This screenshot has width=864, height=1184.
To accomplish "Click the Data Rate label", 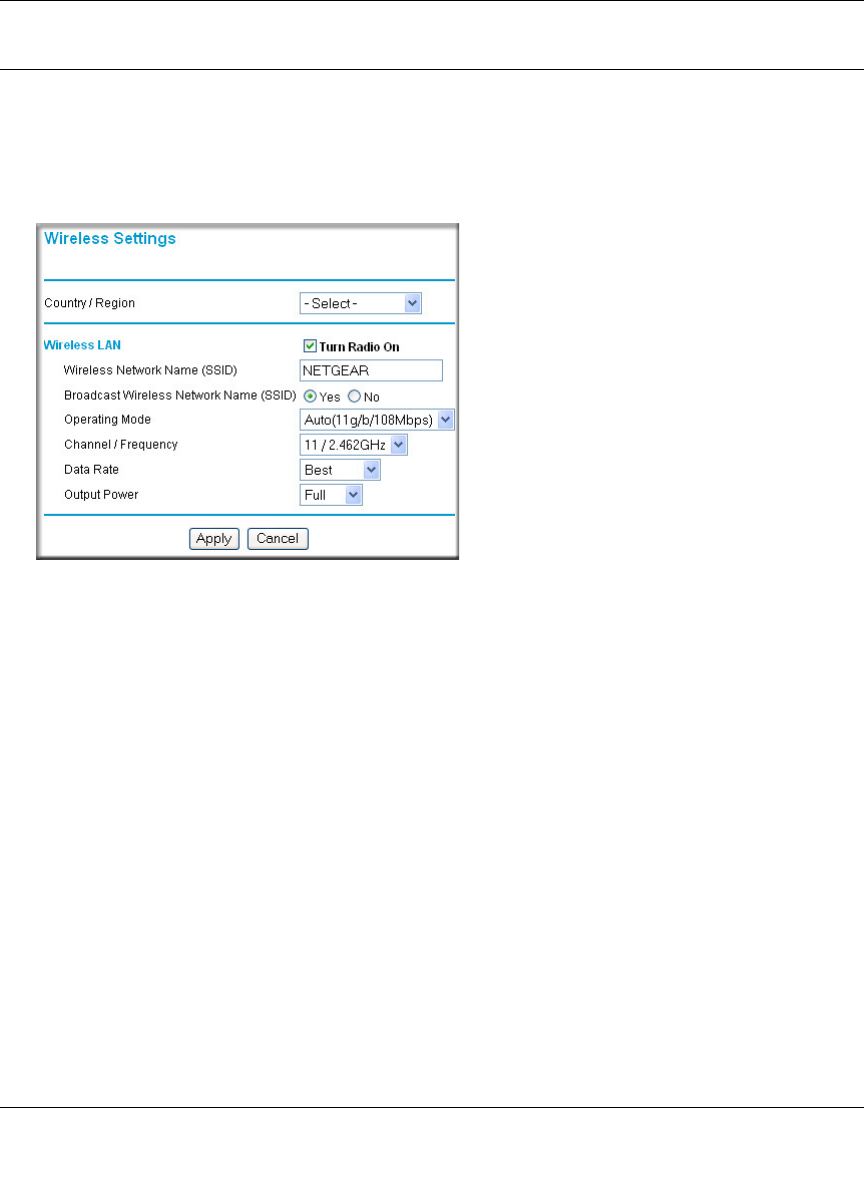I will pos(91,469).
